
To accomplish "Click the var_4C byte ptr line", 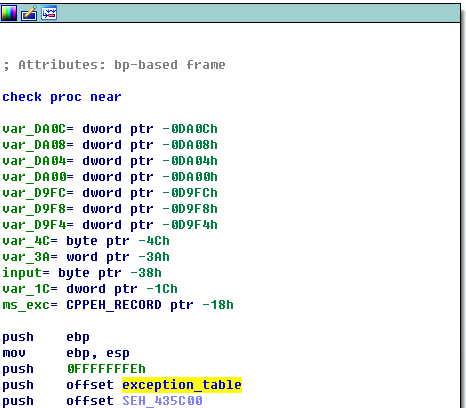I will click(86, 241).
